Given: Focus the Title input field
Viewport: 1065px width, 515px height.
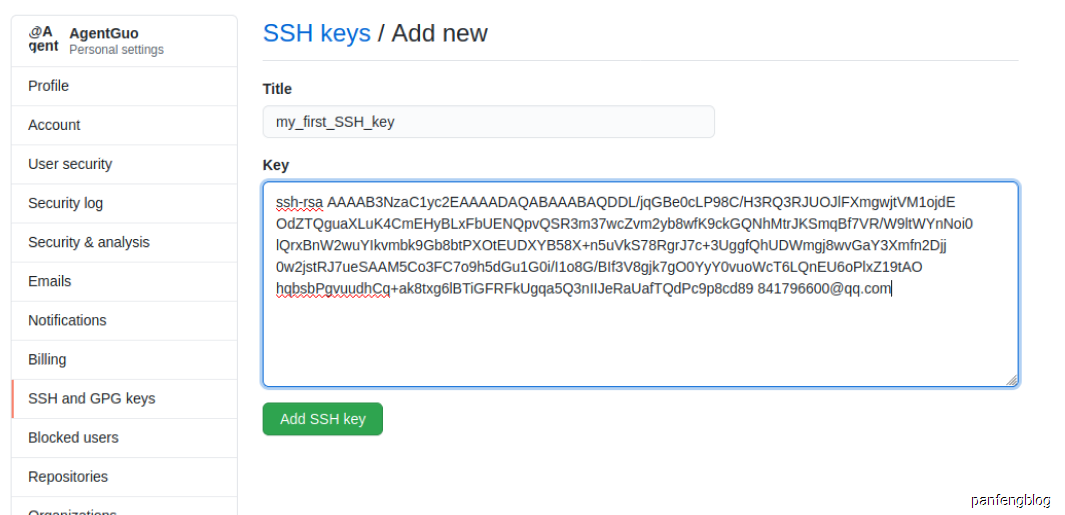Looking at the screenshot, I should click(x=488, y=122).
